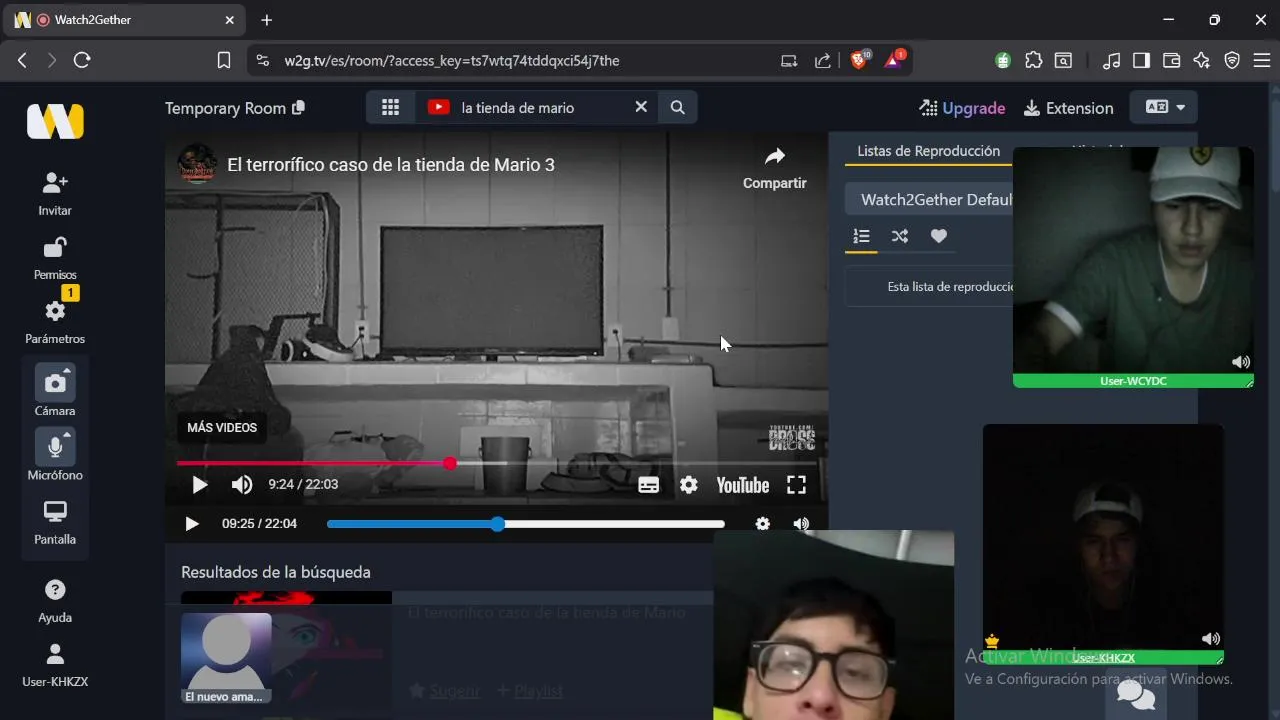Reload the page with browser refresh
This screenshot has width=1280, height=720.
click(x=82, y=61)
